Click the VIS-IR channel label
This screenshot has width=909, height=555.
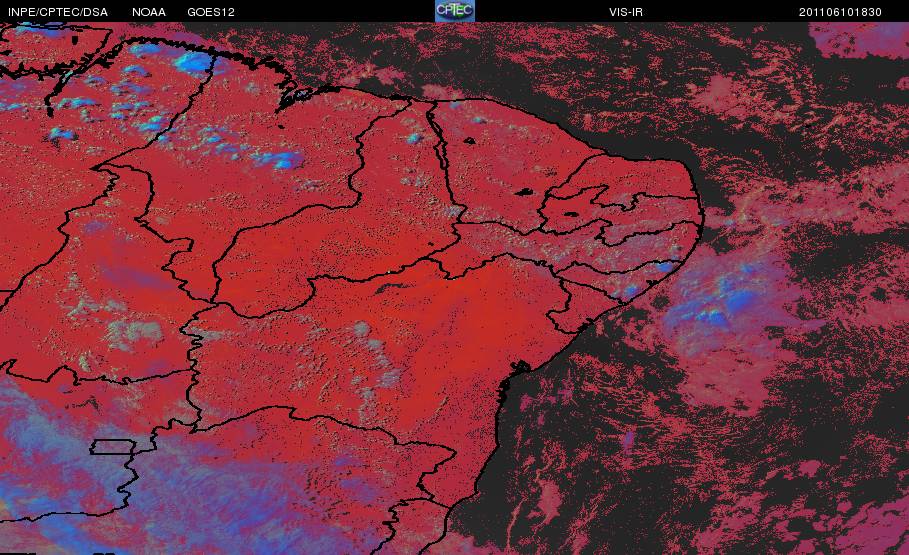(x=626, y=12)
